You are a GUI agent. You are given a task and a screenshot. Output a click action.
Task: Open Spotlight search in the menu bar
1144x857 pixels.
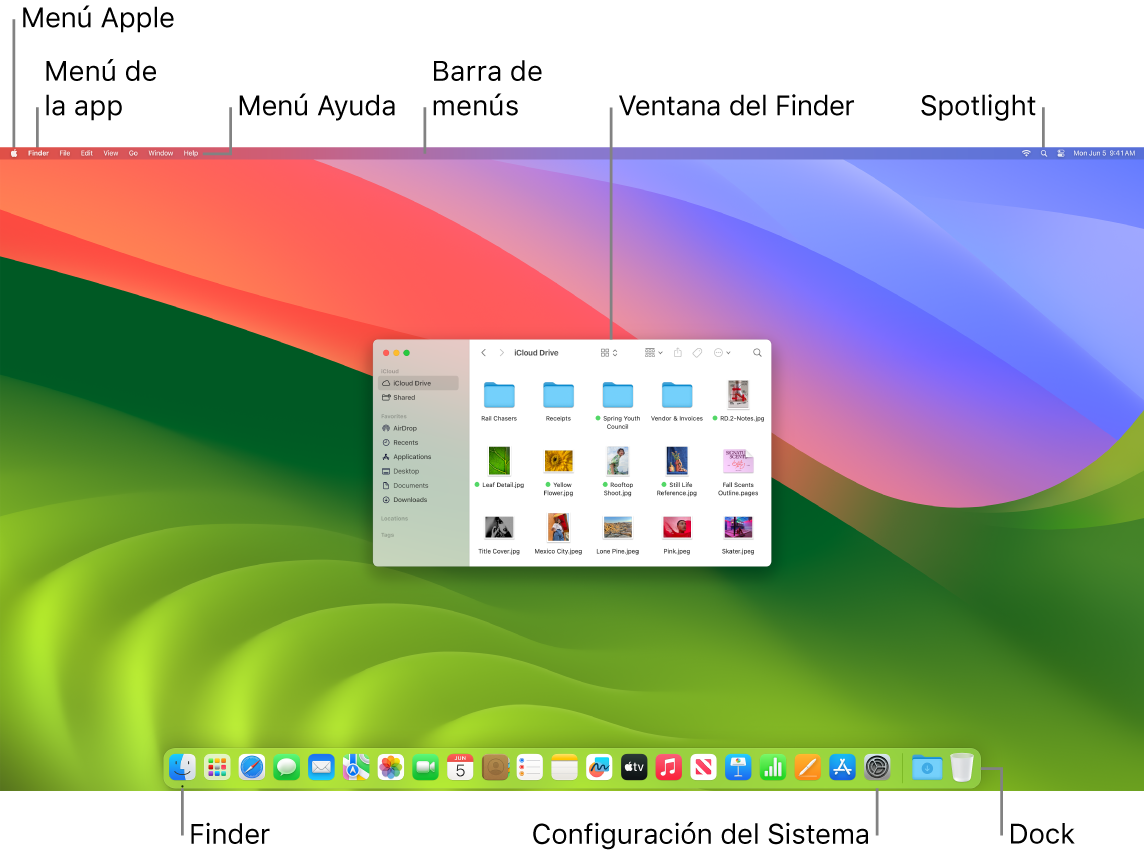coord(1043,153)
